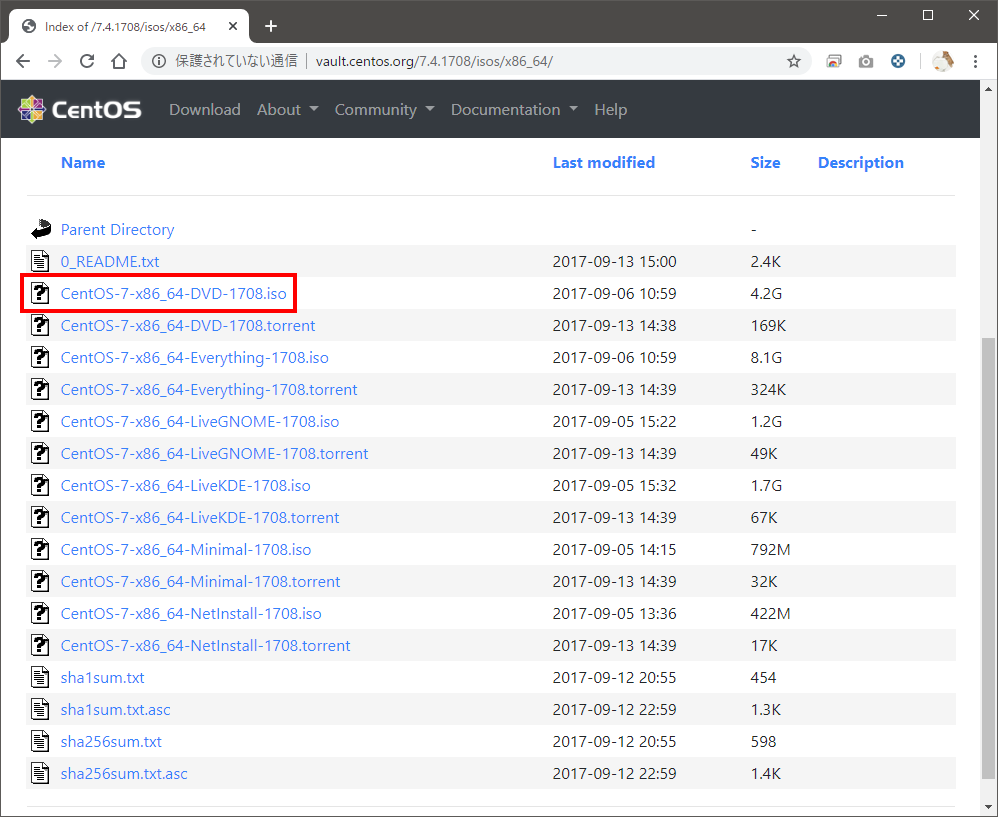Select the Index of /7.4.1708 tab
Viewport: 998px width, 817px height.
[x=127, y=26]
